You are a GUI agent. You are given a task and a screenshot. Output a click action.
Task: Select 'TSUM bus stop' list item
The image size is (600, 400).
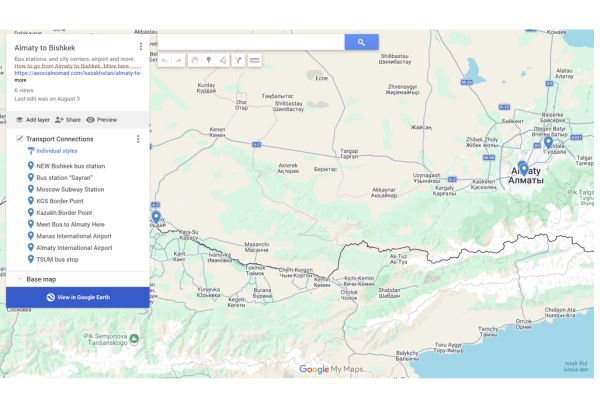57,260
